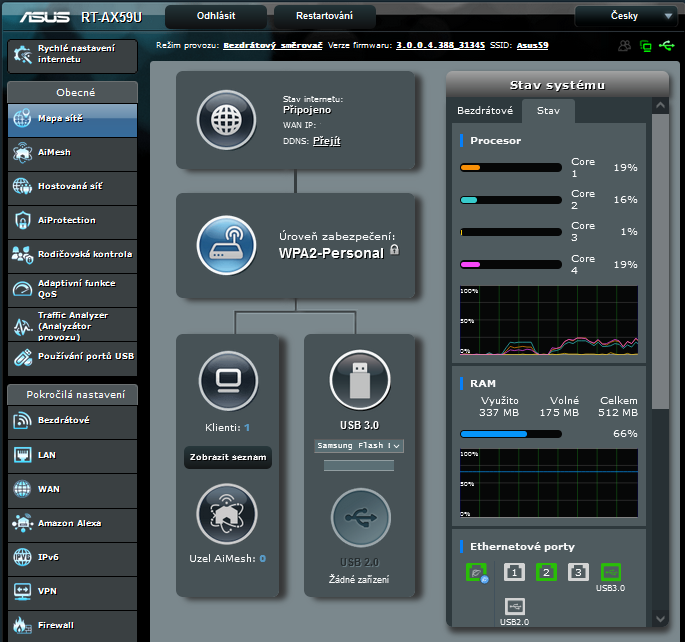Expand the Samsung Flash device dropdown
The width and height of the screenshot is (685, 642).
pyautogui.click(x=359, y=445)
